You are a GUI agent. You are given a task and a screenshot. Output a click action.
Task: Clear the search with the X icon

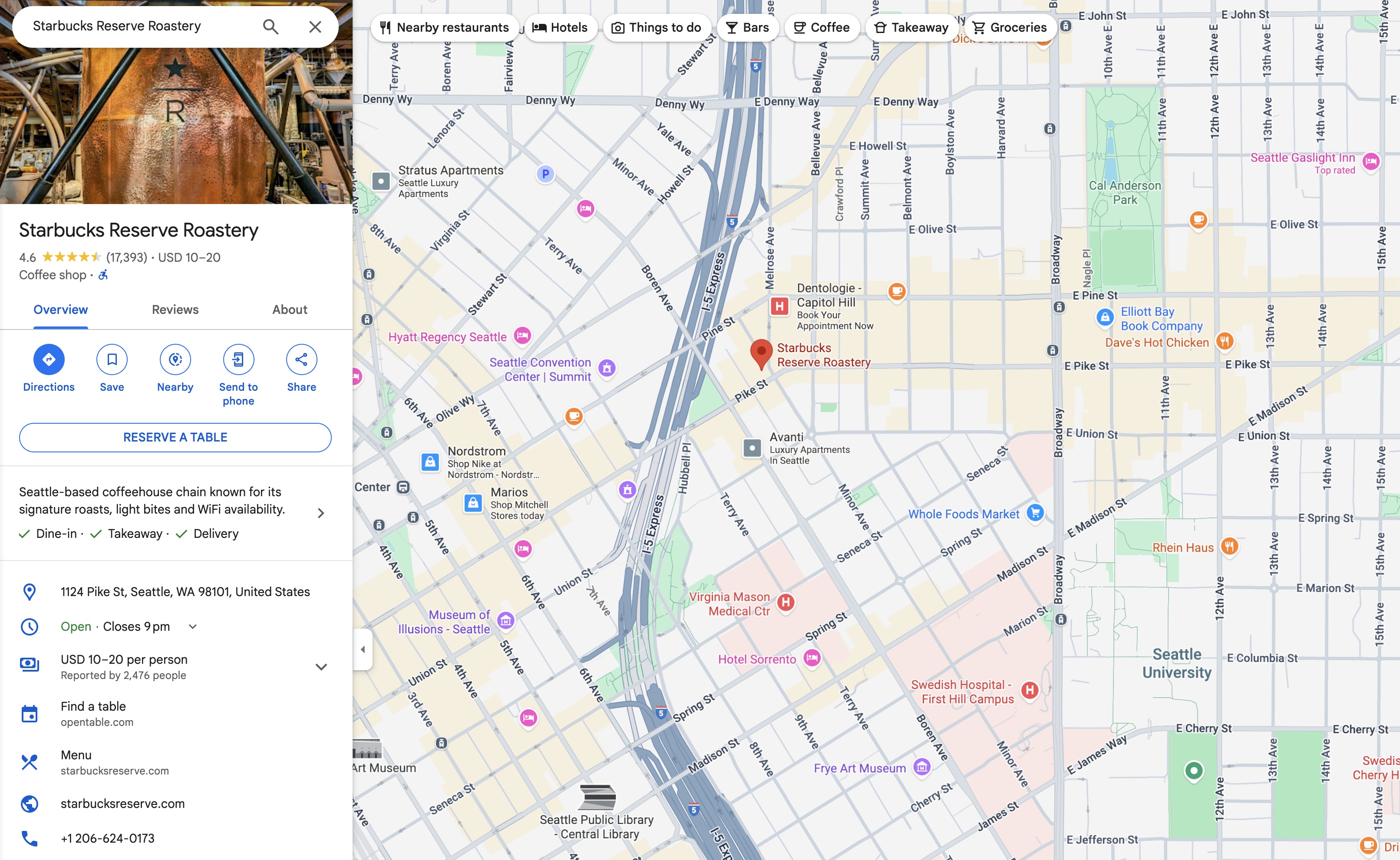pyautogui.click(x=315, y=27)
